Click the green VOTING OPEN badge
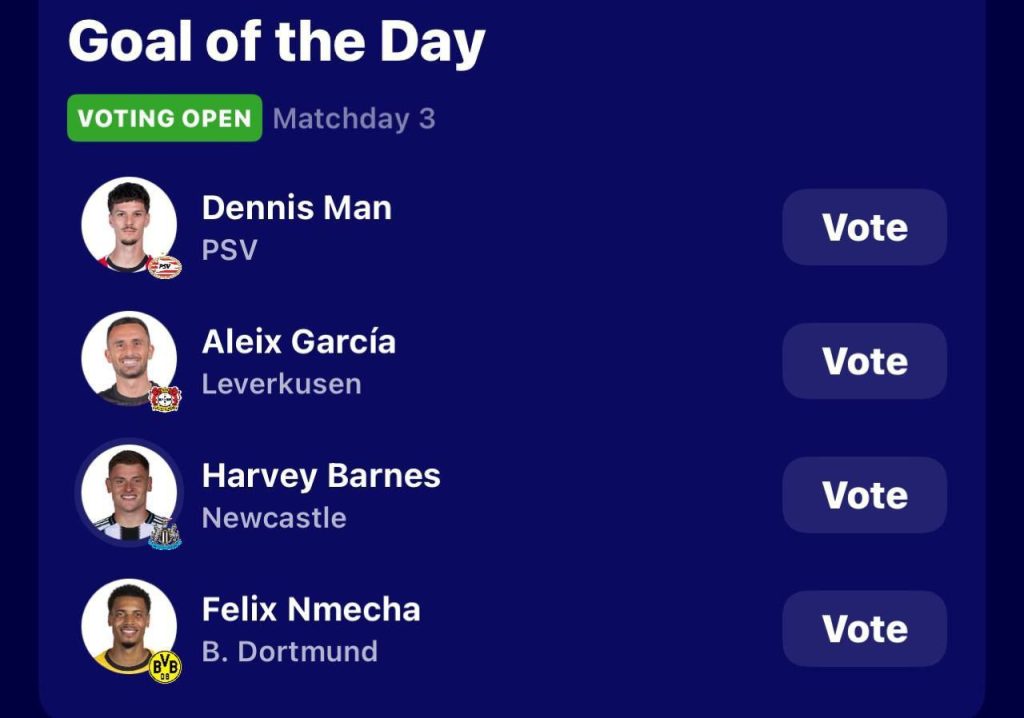The image size is (1024, 718). (x=164, y=118)
